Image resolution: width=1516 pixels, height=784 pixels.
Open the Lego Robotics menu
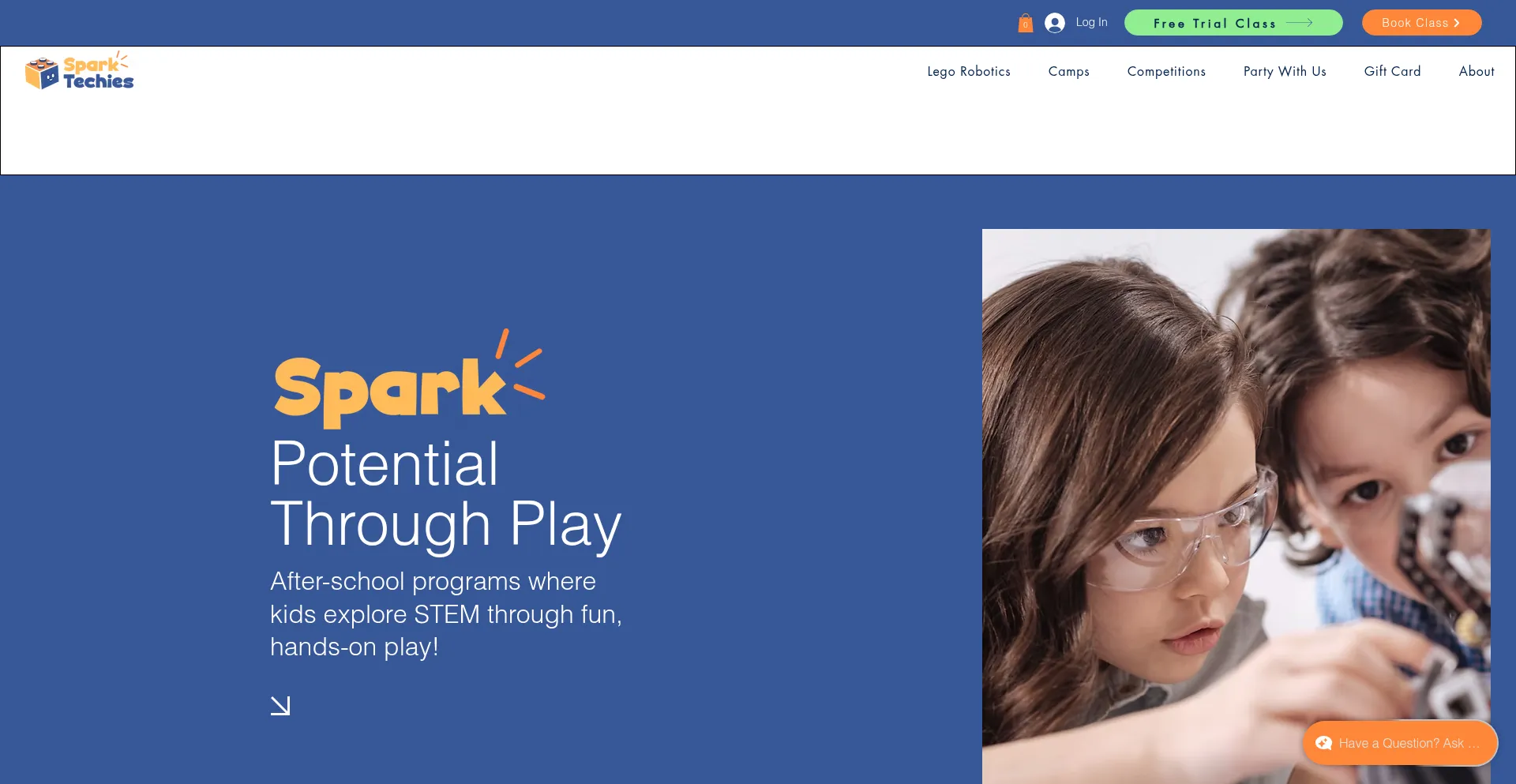(x=969, y=71)
